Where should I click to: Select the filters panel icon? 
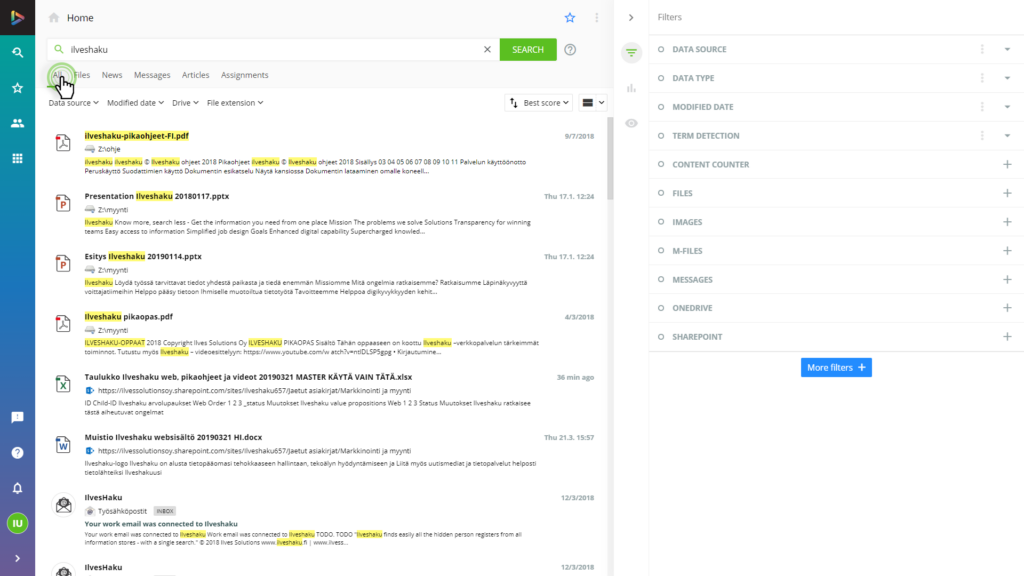(x=632, y=52)
